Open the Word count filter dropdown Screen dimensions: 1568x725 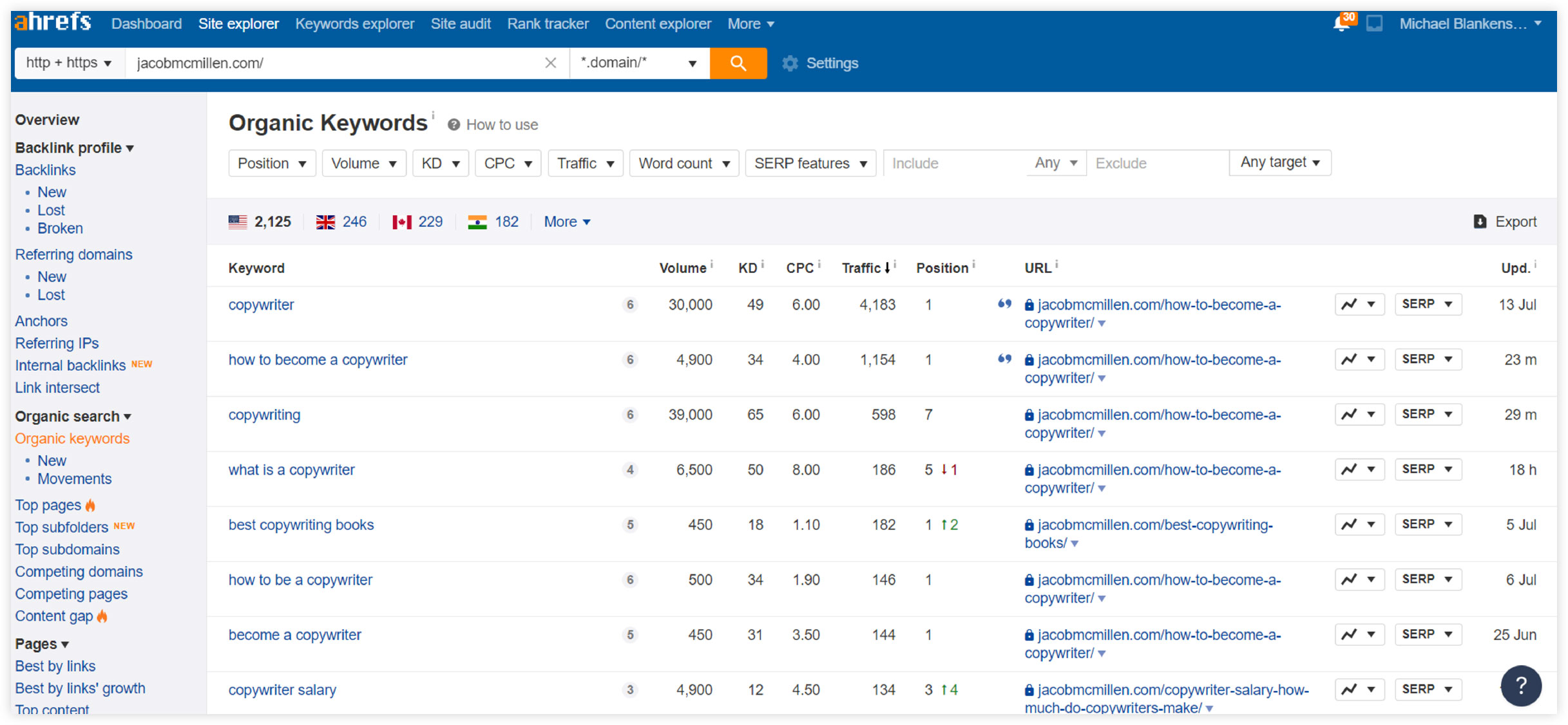684,164
